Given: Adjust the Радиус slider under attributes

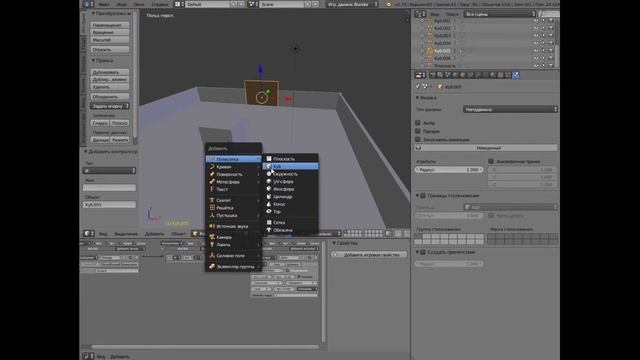Looking at the screenshot, I should [x=449, y=170].
